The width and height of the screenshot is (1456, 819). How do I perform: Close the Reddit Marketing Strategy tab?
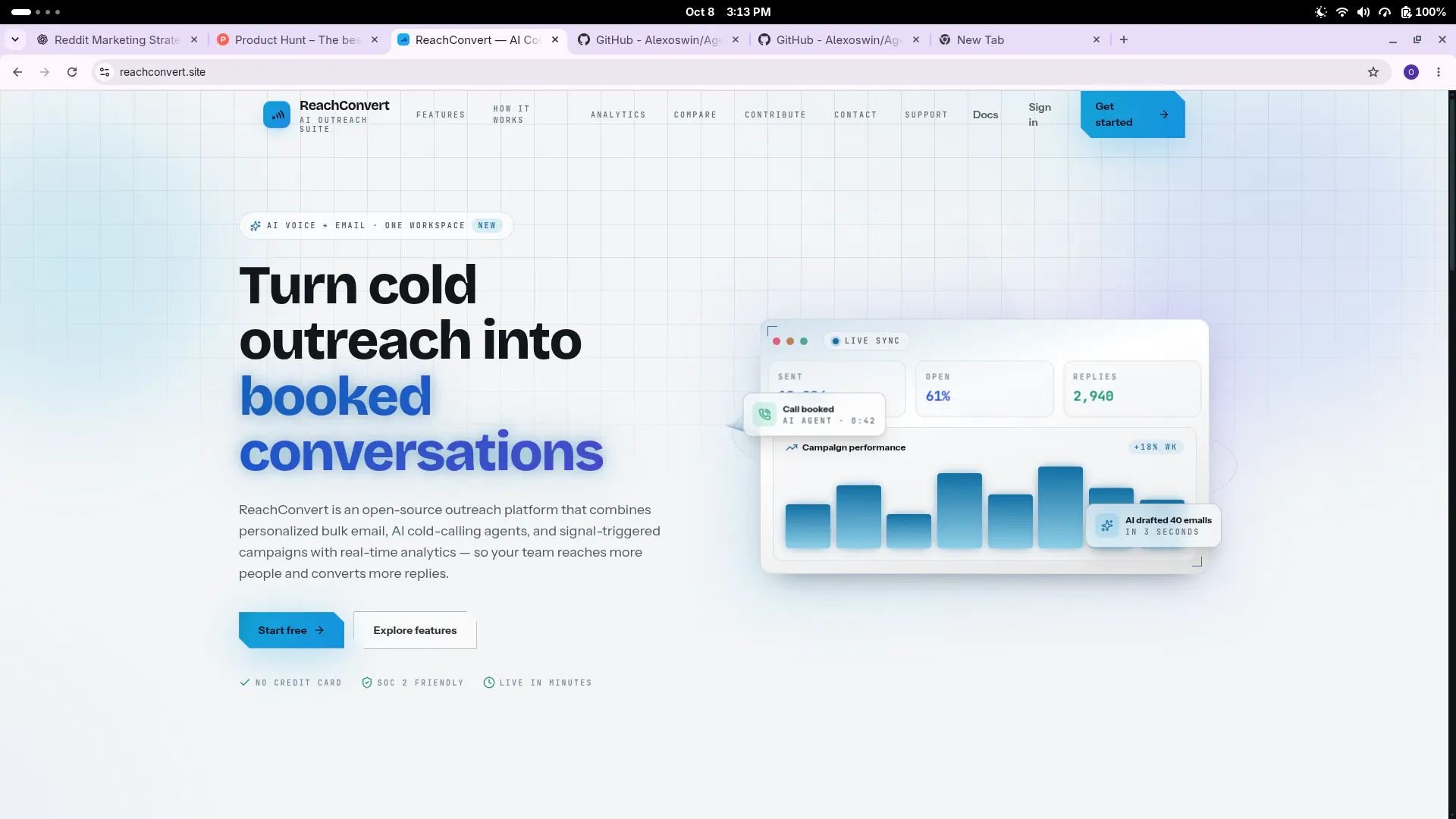(x=194, y=39)
